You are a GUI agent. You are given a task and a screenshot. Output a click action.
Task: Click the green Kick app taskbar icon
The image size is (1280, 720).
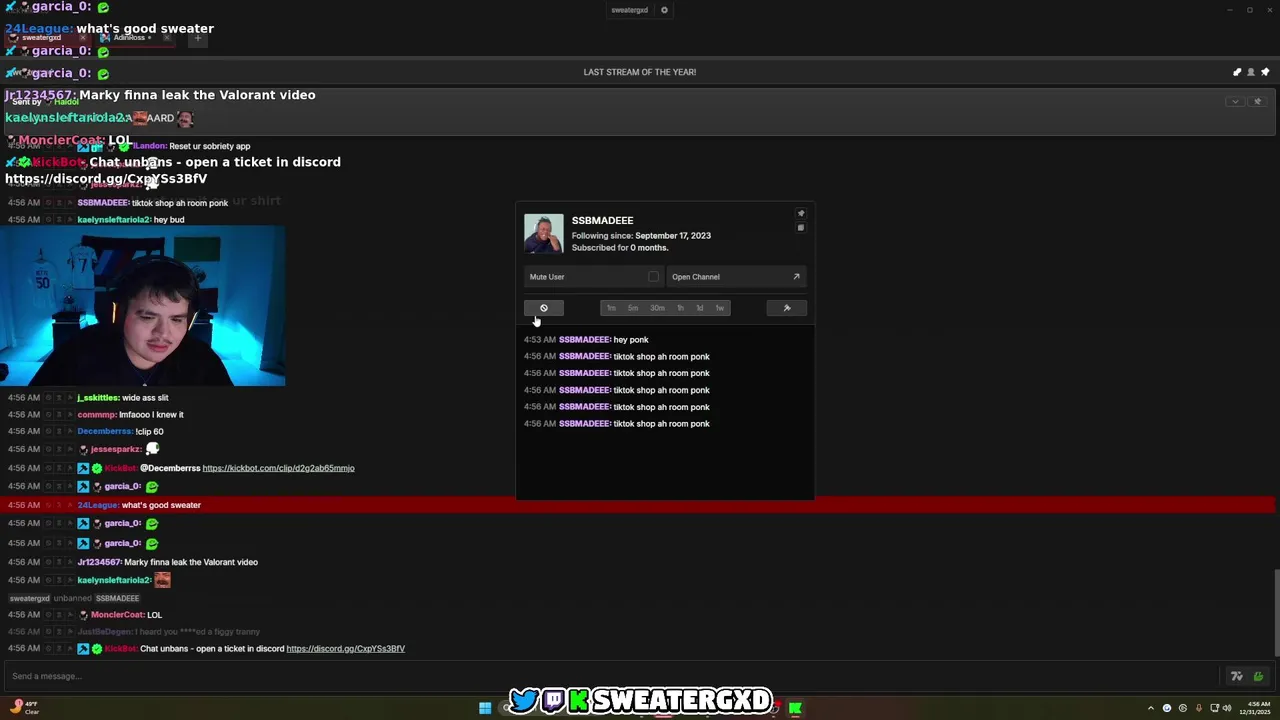point(795,708)
